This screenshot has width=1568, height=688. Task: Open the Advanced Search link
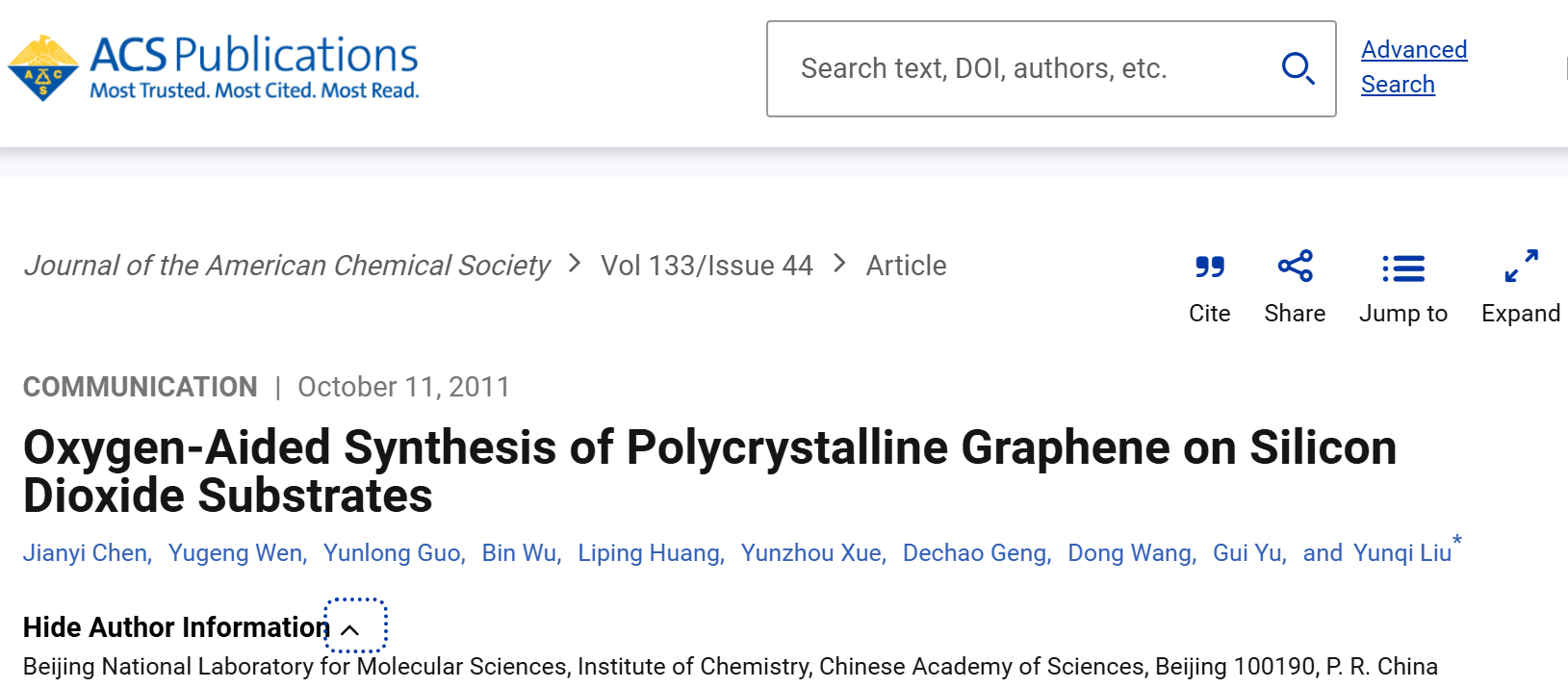(1413, 66)
